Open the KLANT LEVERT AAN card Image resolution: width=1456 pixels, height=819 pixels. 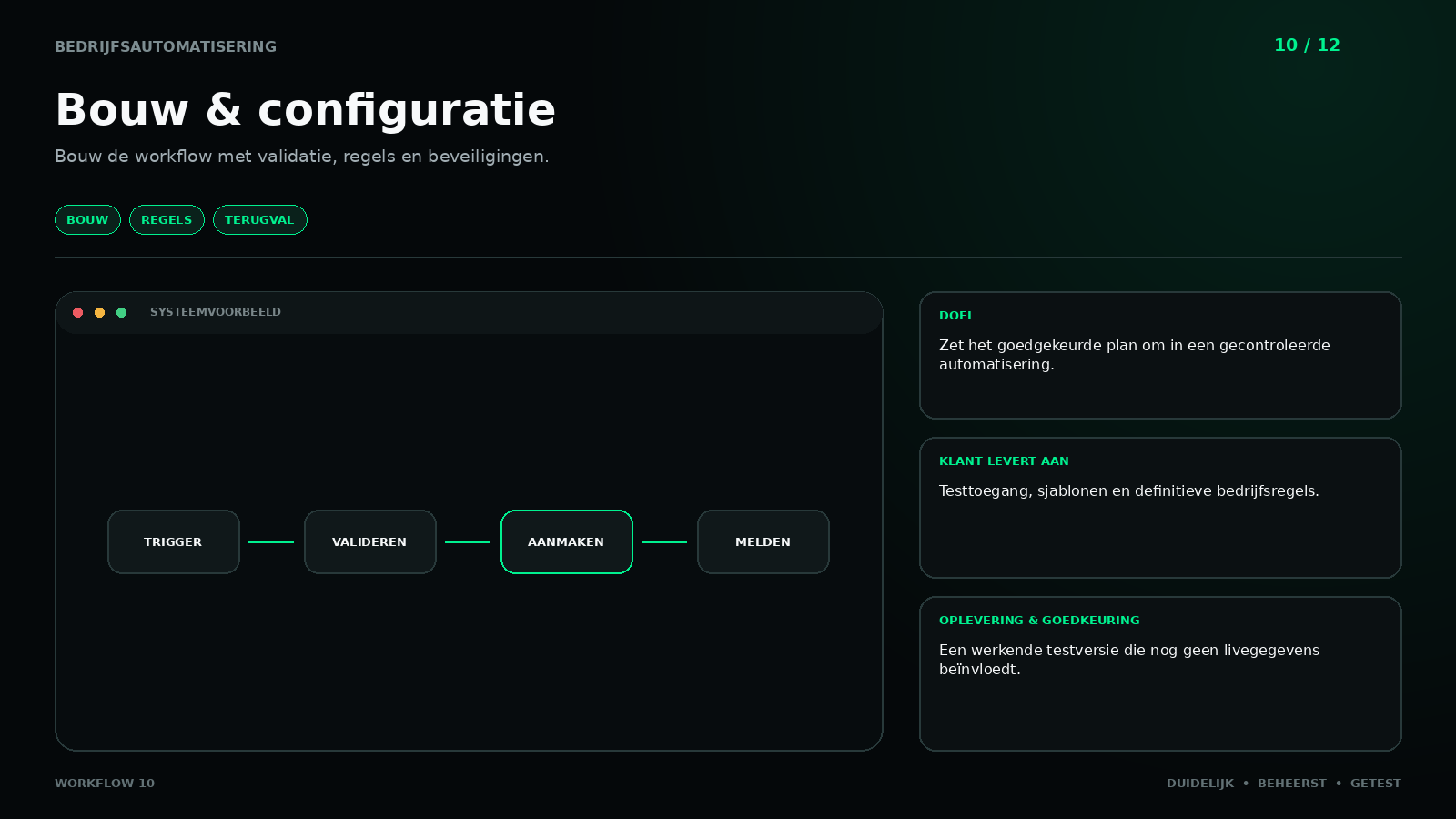[x=1160, y=508]
